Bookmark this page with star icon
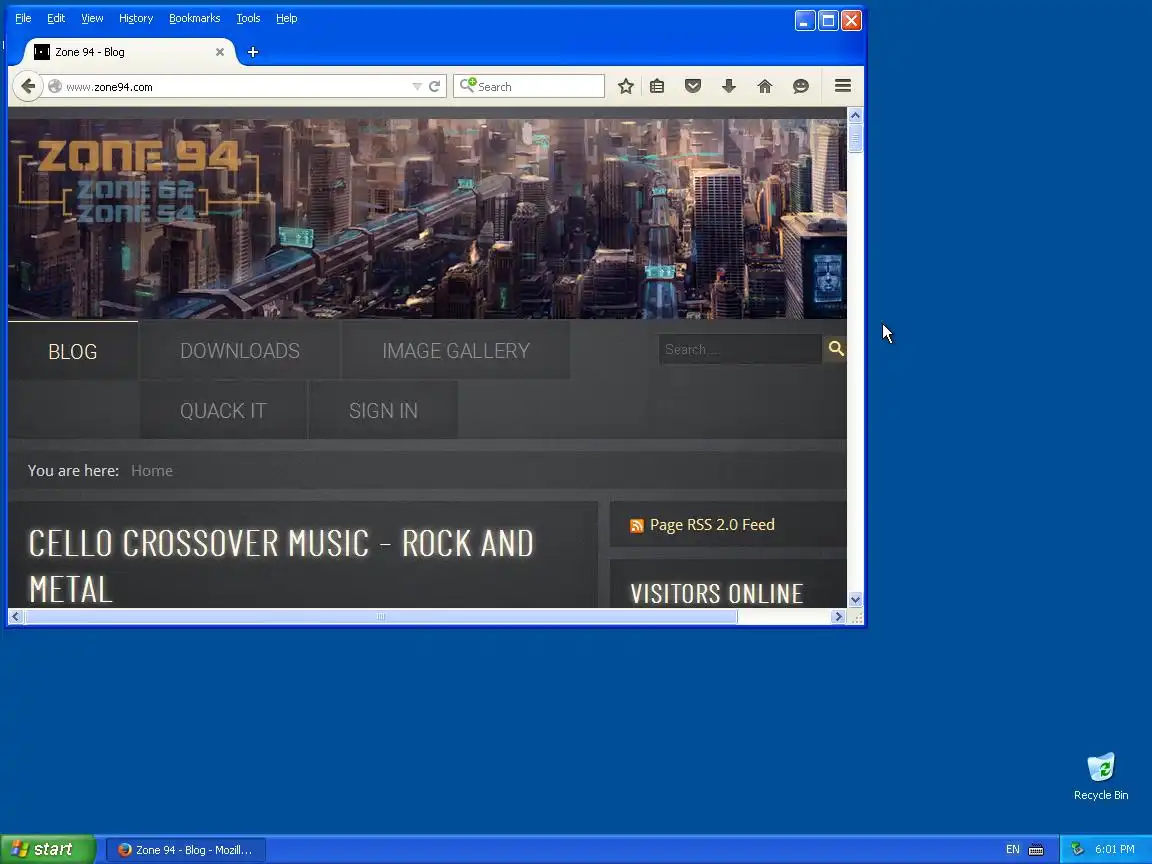 (625, 87)
